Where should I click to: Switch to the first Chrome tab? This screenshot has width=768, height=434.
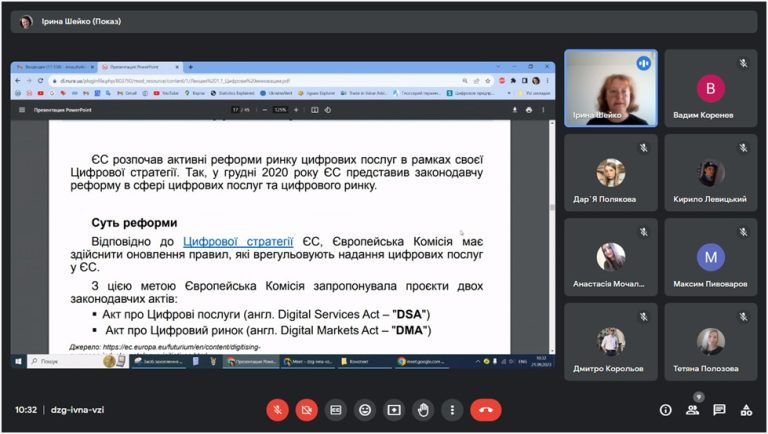pos(55,67)
